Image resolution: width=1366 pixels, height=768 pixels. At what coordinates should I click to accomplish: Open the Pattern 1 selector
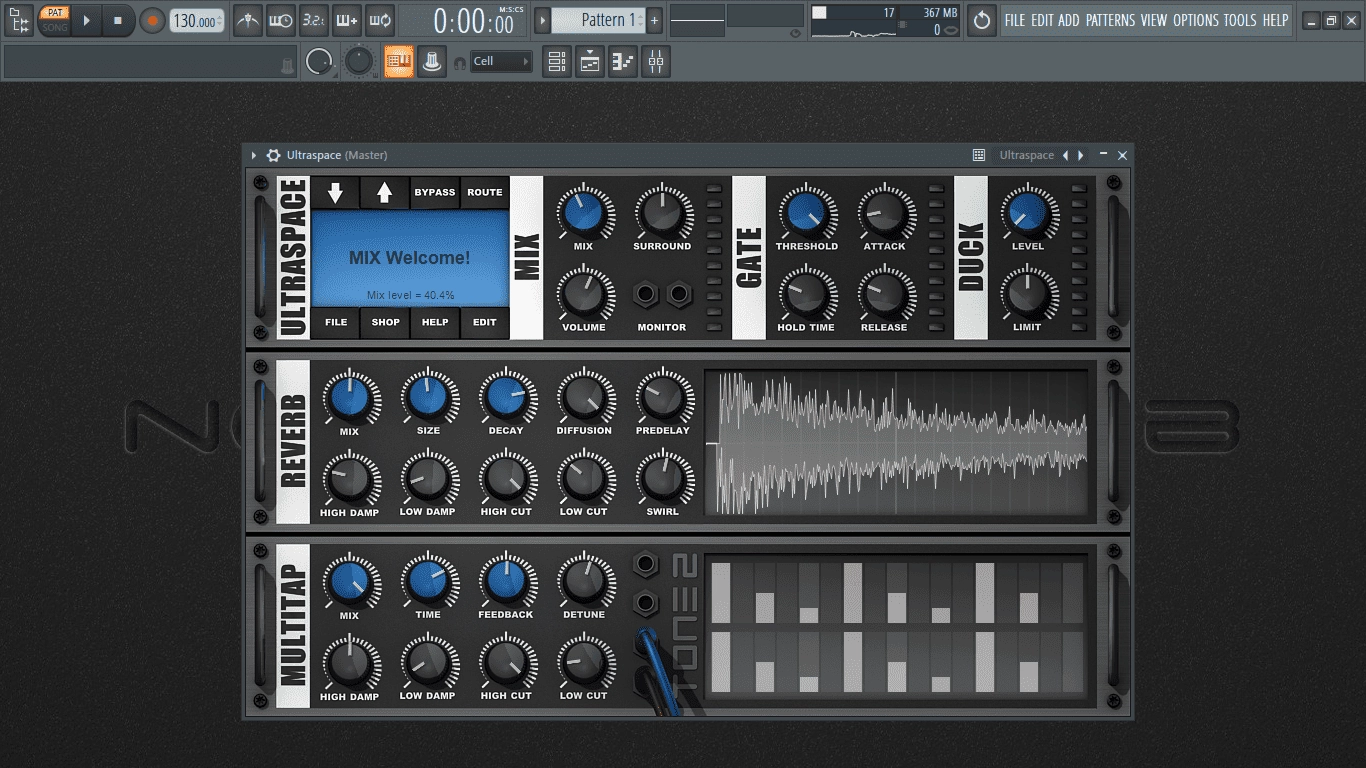(598, 20)
